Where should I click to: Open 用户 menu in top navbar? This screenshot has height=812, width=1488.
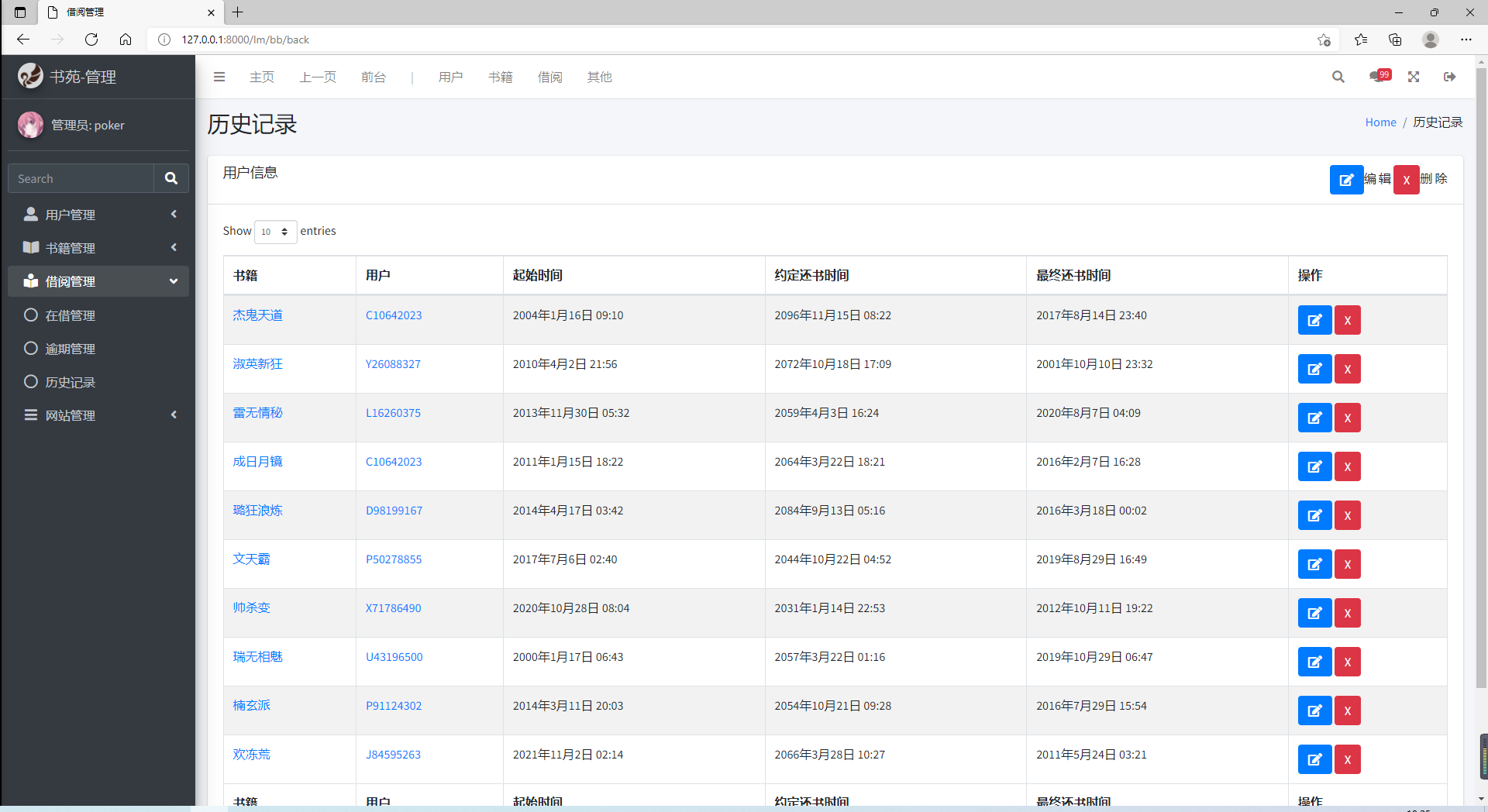tap(451, 77)
